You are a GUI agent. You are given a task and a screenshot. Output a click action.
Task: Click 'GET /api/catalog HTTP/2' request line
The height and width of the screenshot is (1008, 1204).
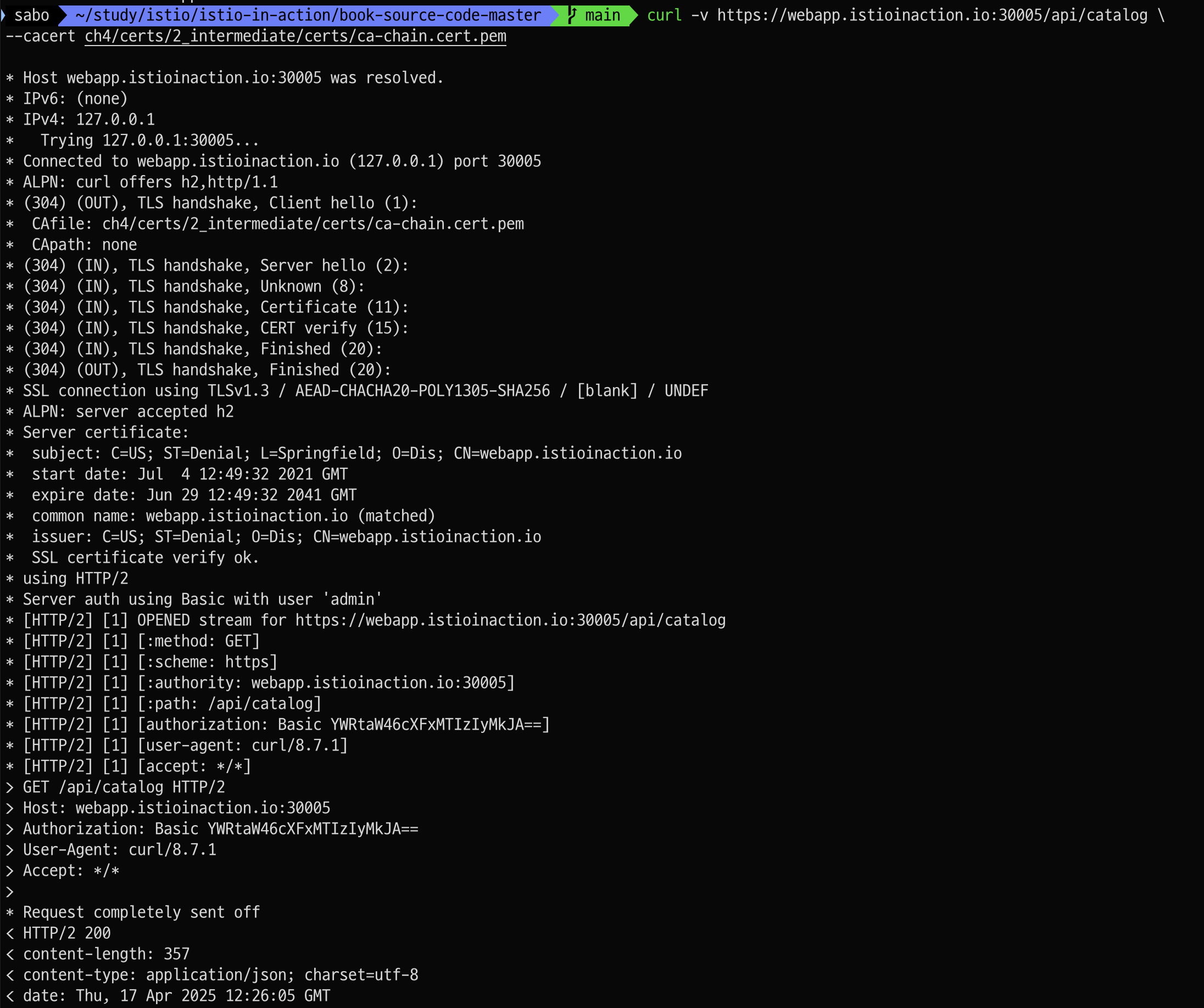coord(124,787)
